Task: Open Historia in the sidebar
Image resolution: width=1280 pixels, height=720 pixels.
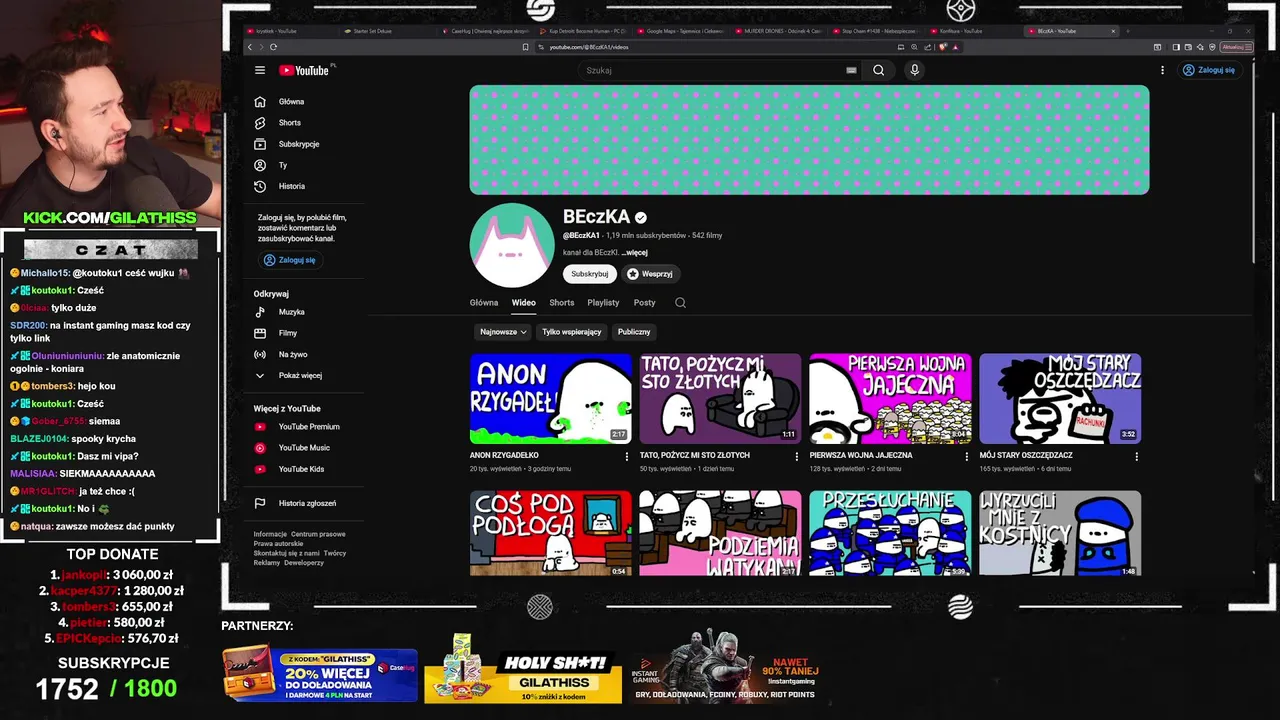Action: (292, 186)
